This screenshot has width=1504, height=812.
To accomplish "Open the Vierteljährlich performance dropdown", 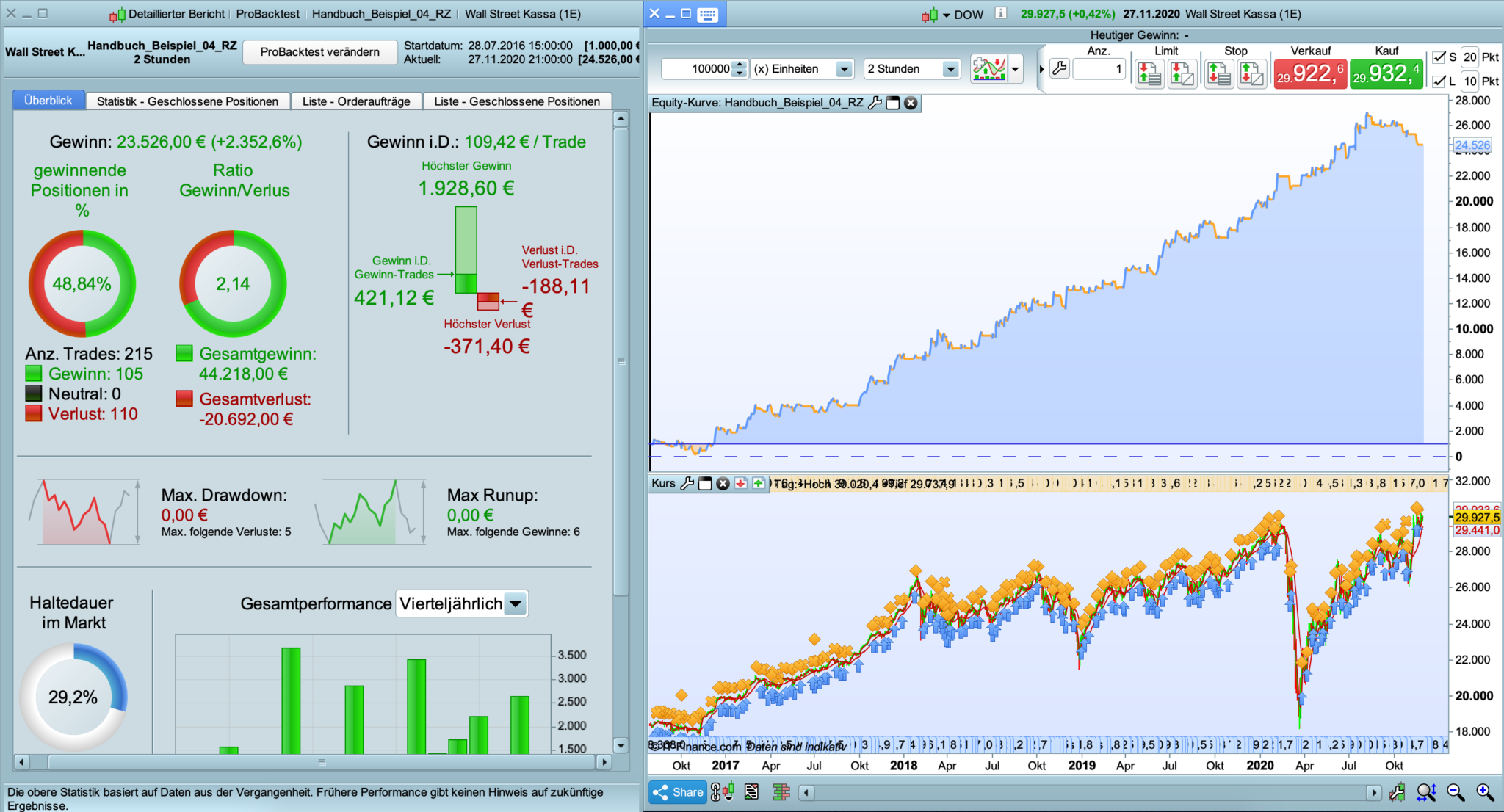I will click(516, 604).
